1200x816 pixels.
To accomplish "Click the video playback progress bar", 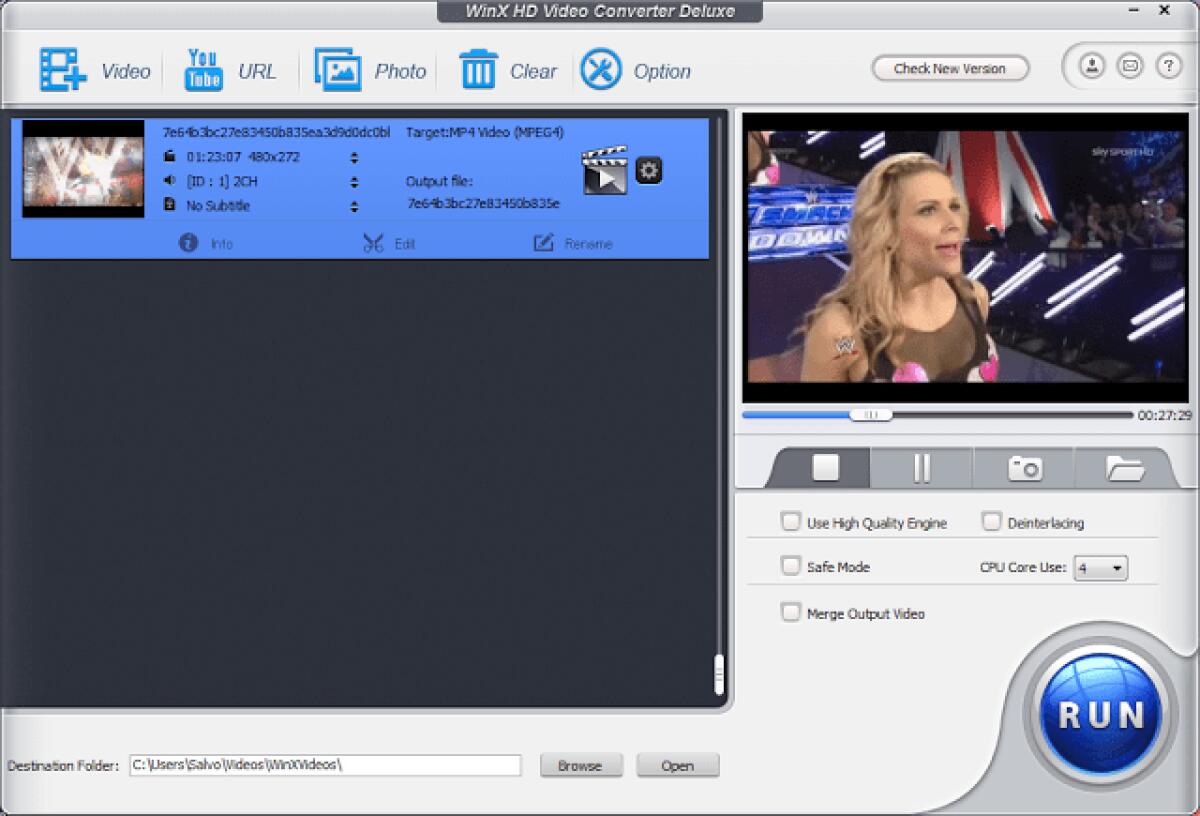I will [x=870, y=414].
